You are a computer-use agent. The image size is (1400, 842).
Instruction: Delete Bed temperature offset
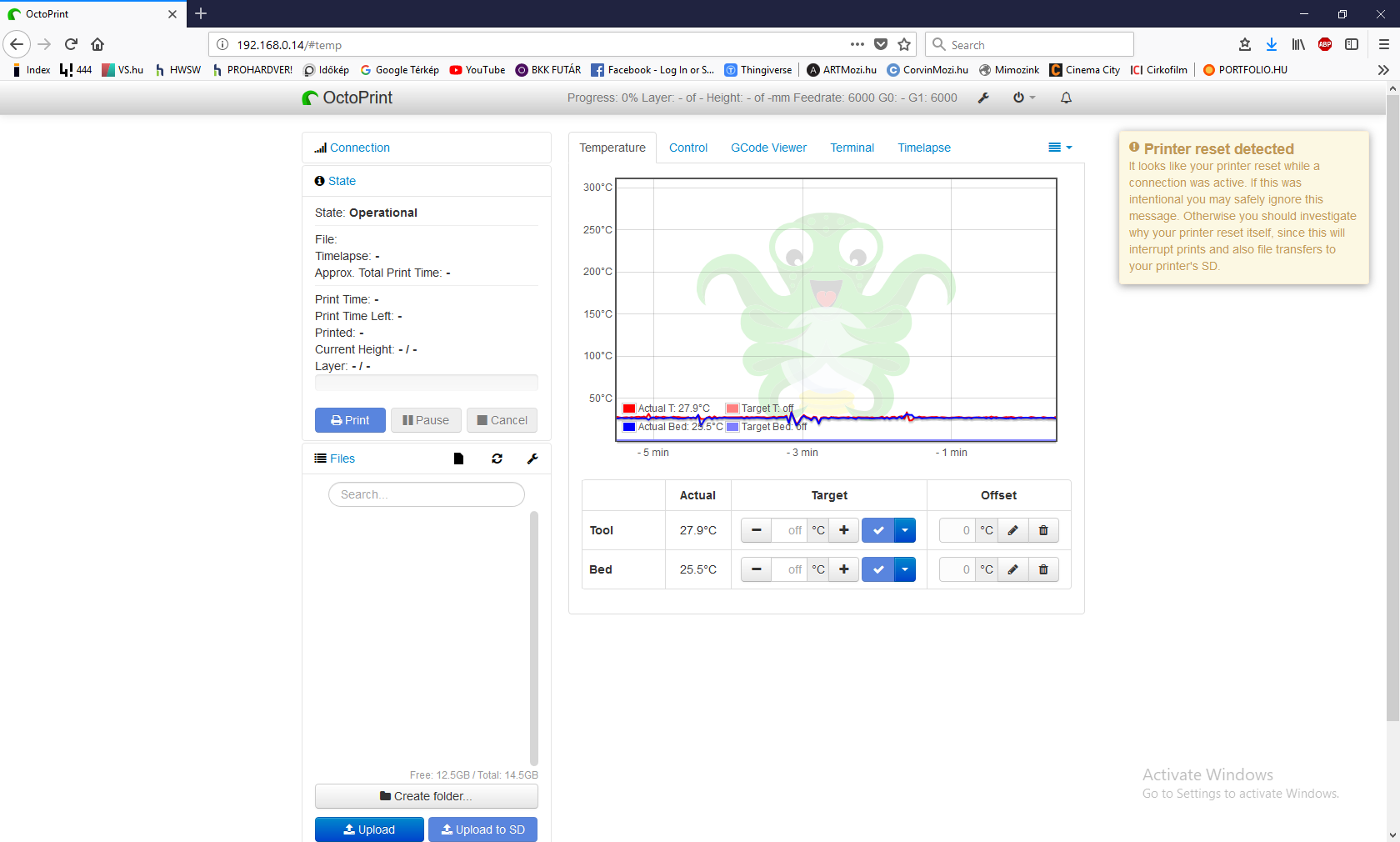1043,569
